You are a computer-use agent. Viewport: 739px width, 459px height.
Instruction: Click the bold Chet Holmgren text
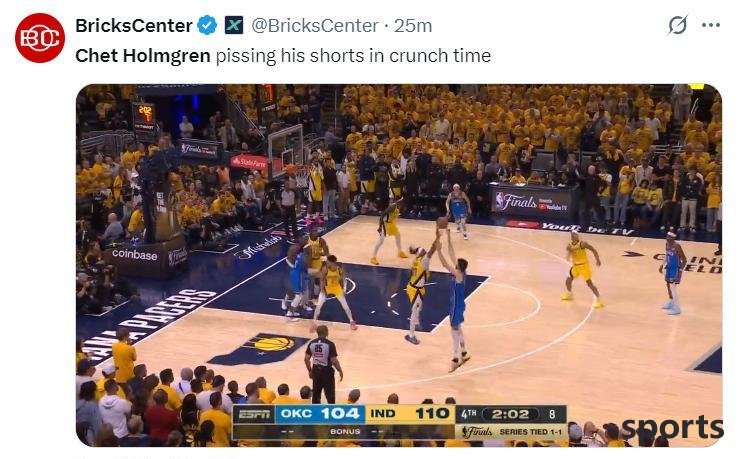click(143, 56)
